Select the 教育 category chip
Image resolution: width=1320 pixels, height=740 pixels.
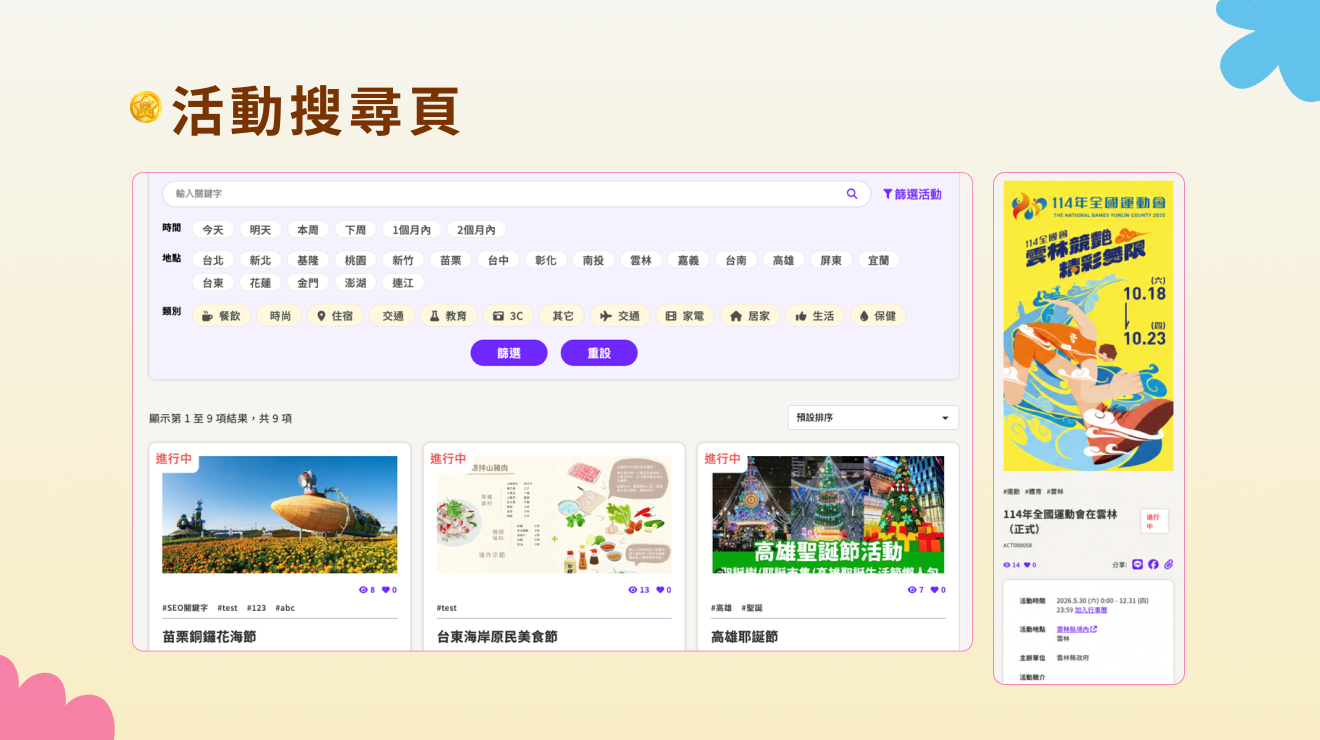(448, 316)
